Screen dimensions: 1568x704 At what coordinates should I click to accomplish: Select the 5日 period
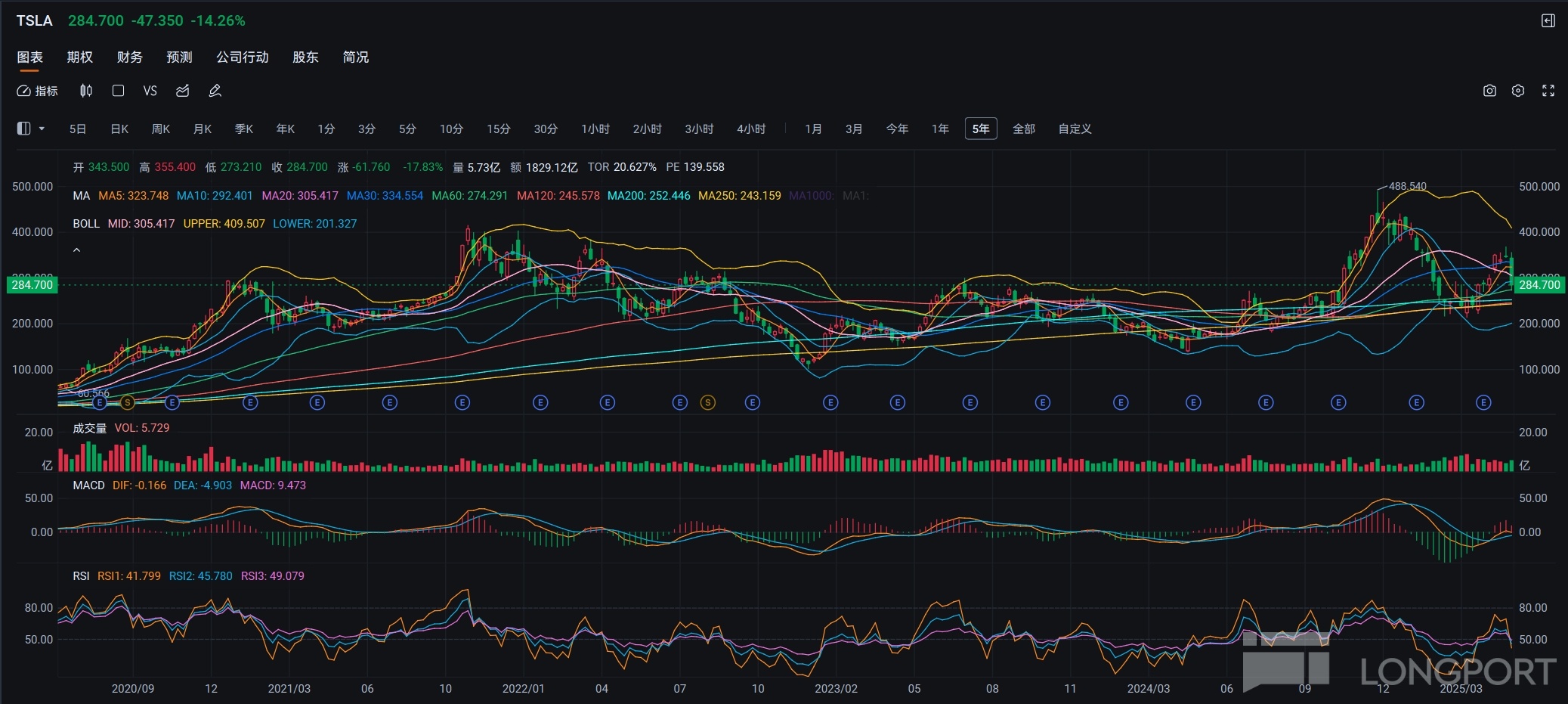[78, 129]
